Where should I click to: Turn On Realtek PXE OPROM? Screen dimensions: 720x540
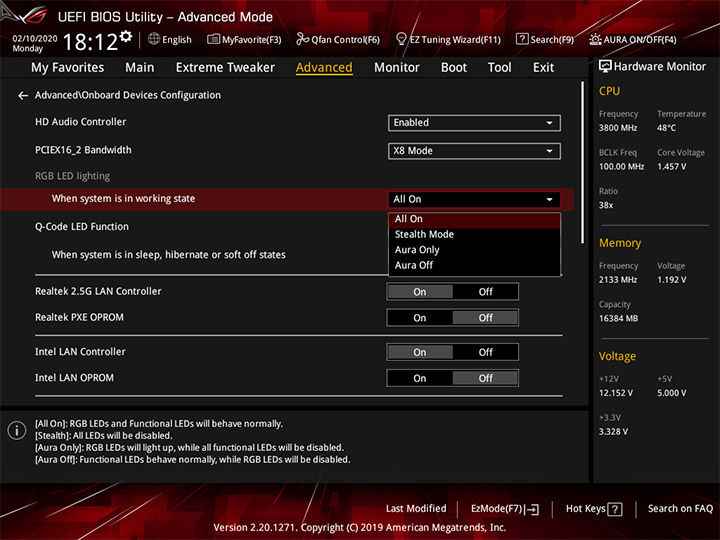(x=420, y=318)
